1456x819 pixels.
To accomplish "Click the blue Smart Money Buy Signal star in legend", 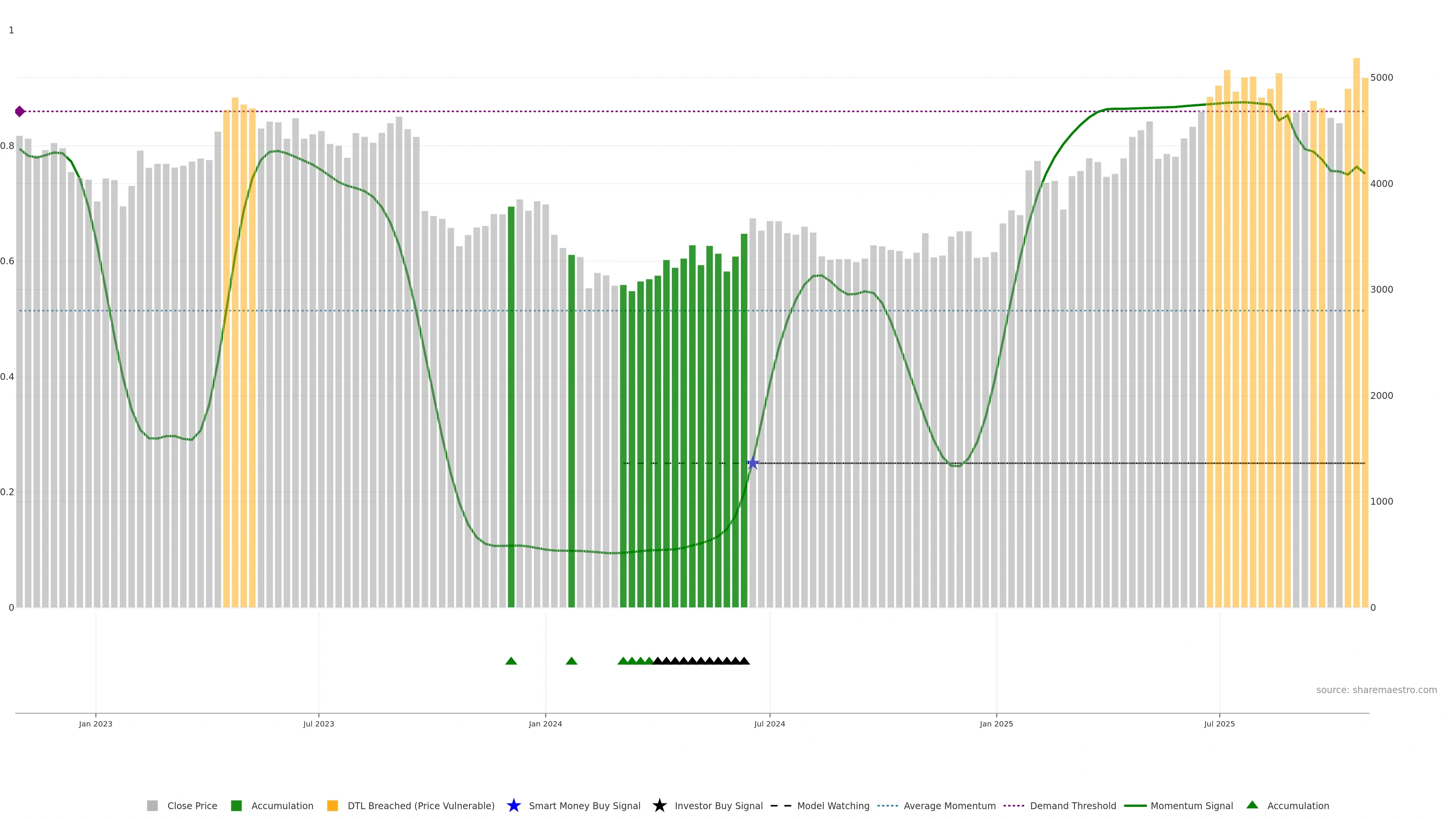I will coord(513,805).
